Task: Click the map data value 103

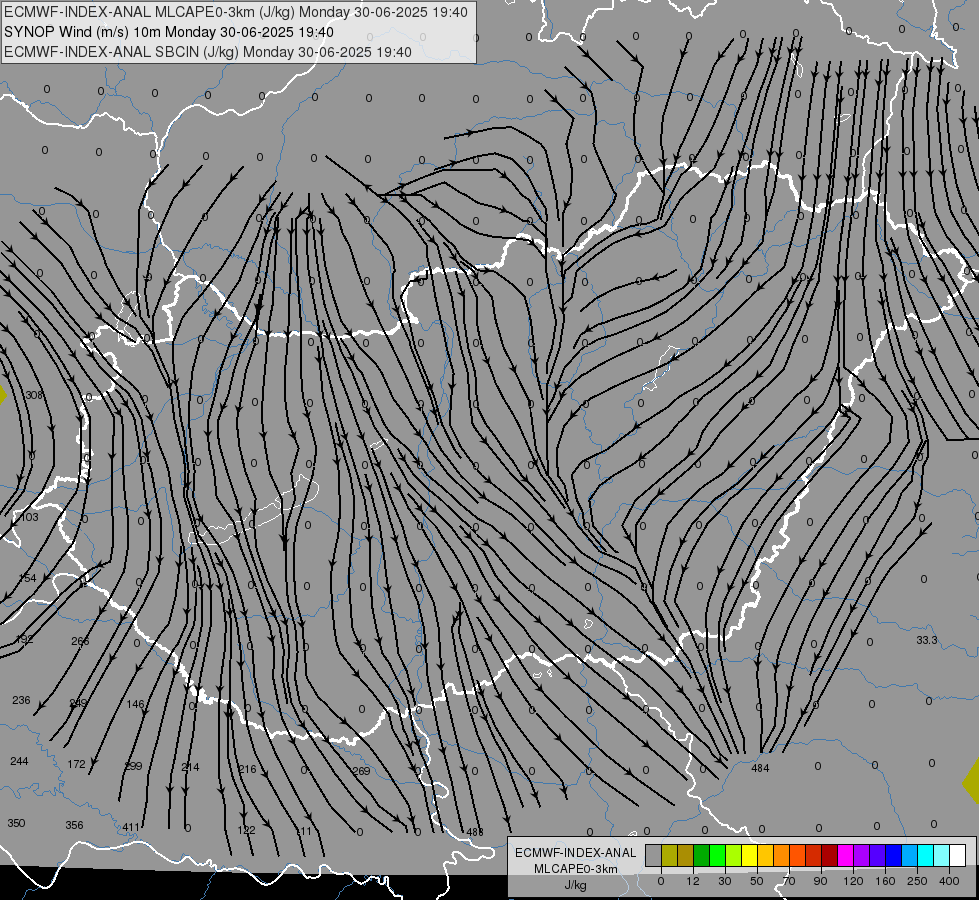Action: [x=29, y=517]
